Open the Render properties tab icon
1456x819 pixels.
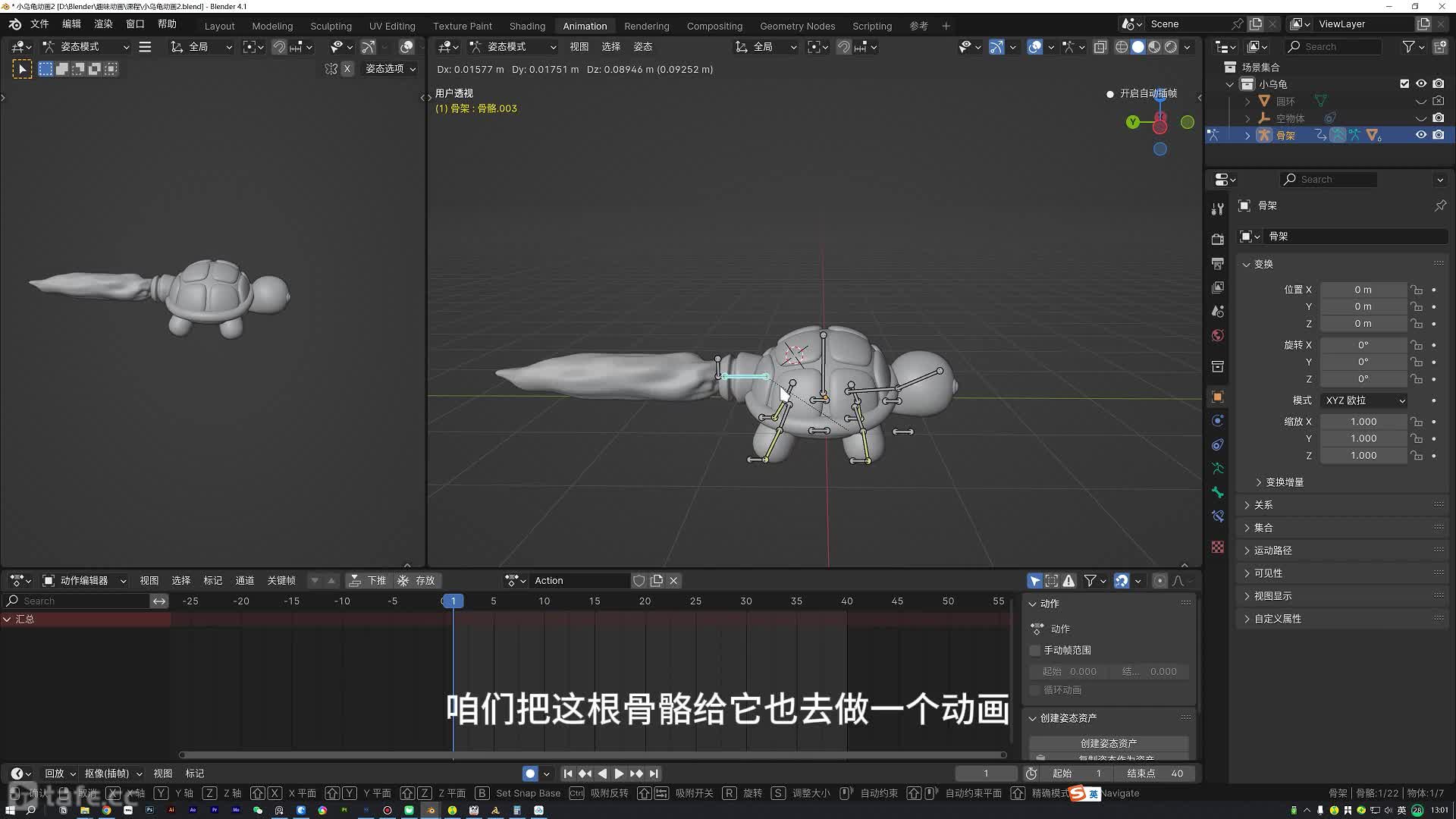(x=1218, y=240)
